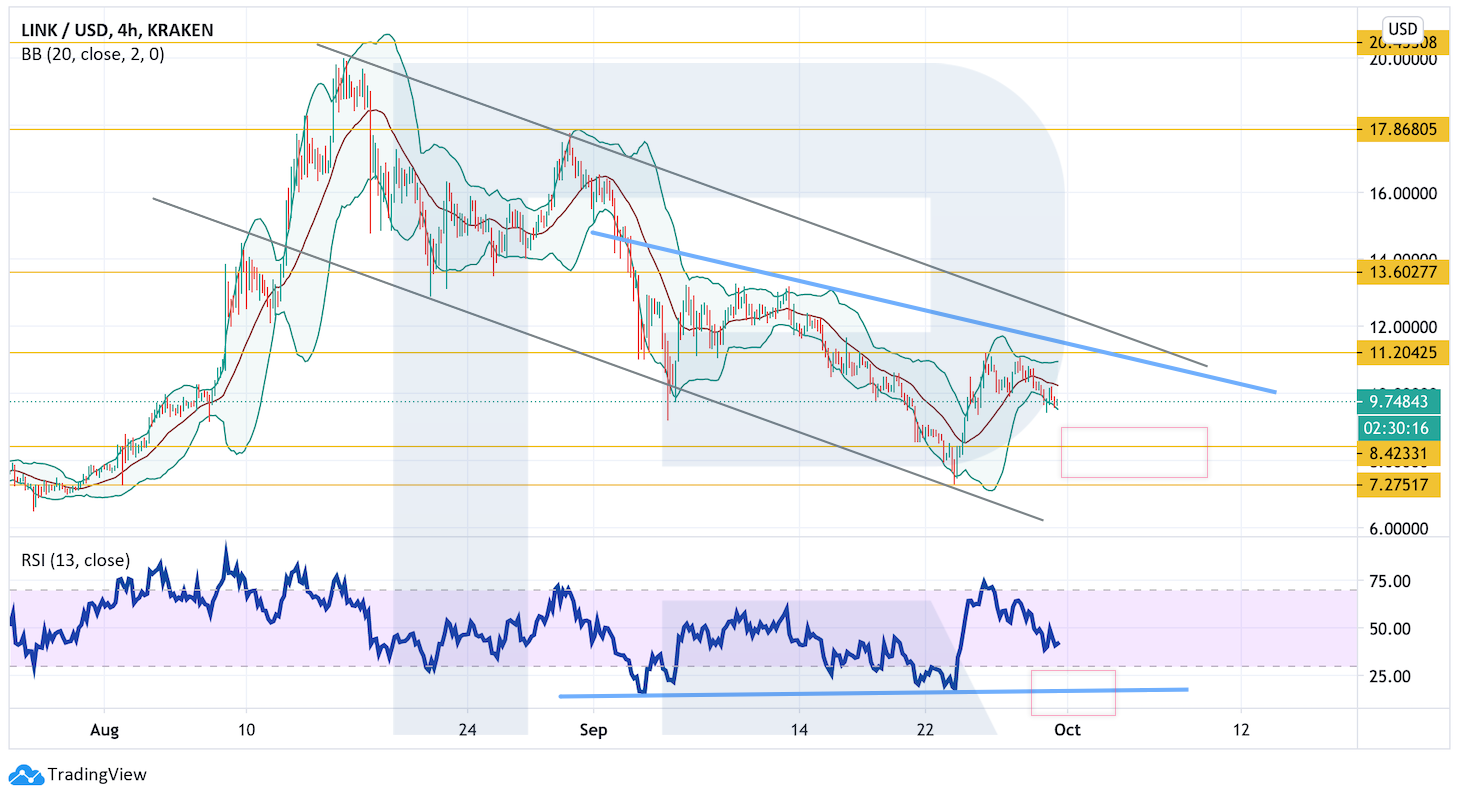The image size is (1459, 800).
Task: Select the RSI (13, close) indicator label
Action: 76,560
